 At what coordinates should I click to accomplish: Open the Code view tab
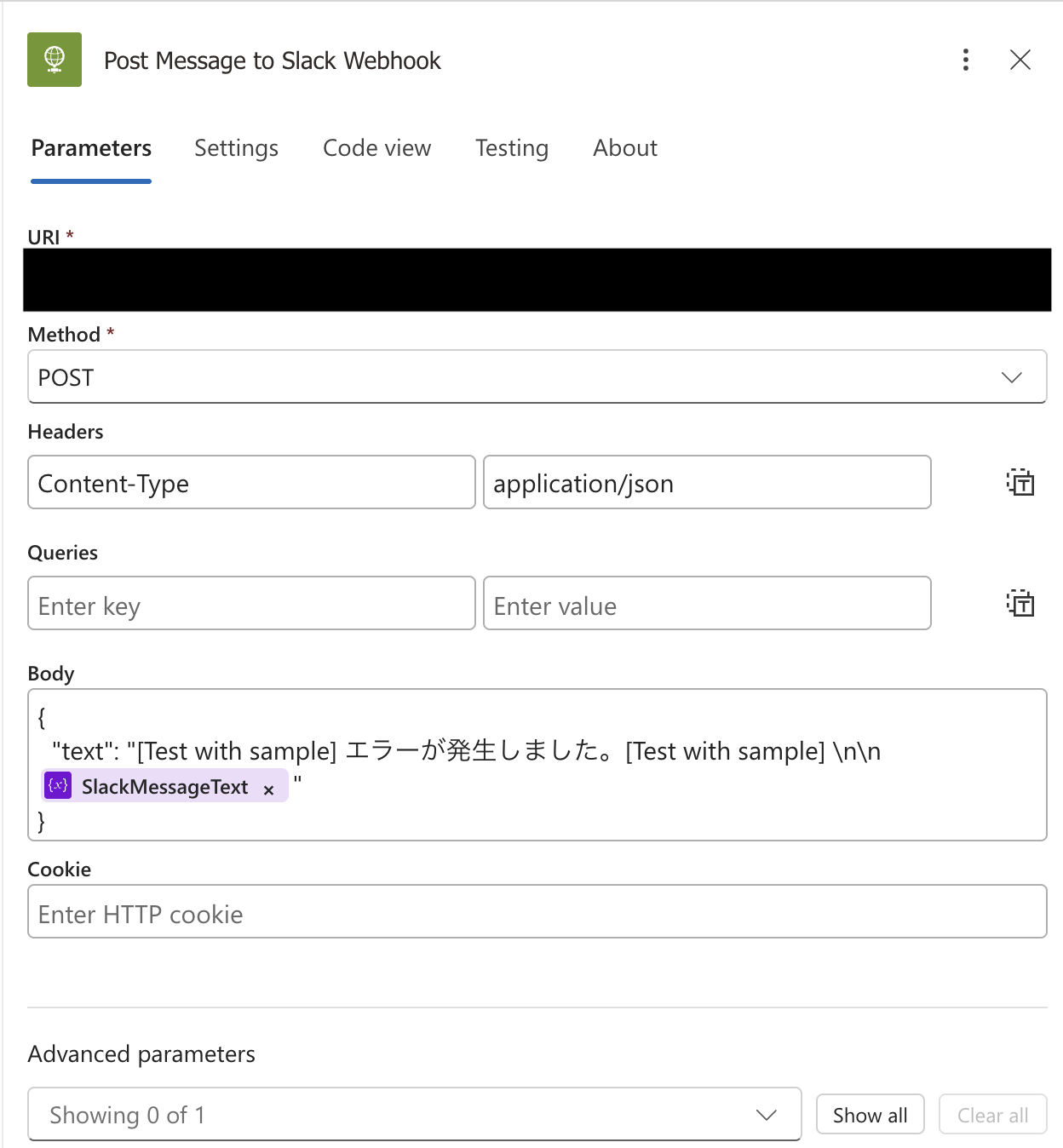376,148
